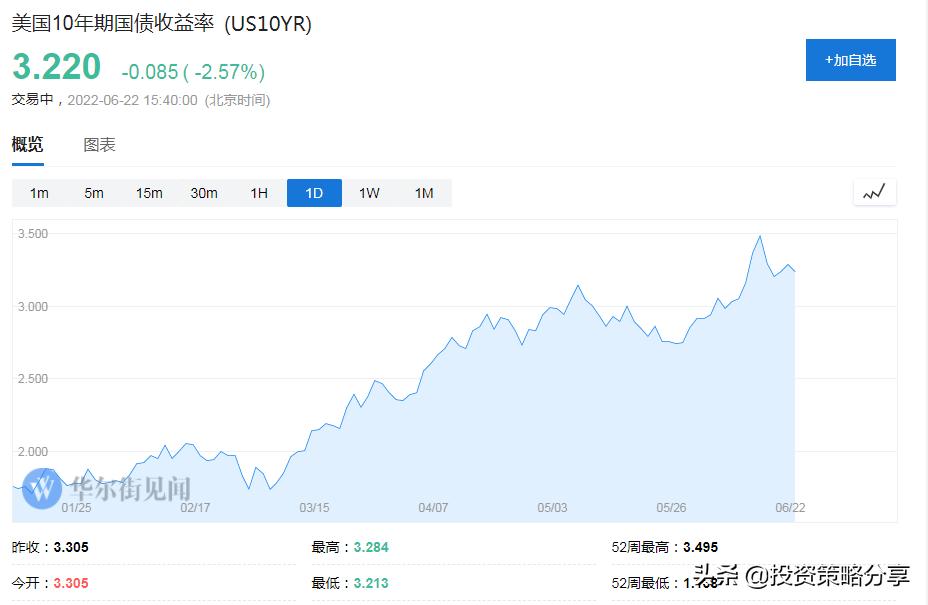
Task: Select the 1H time interval
Action: click(x=258, y=192)
